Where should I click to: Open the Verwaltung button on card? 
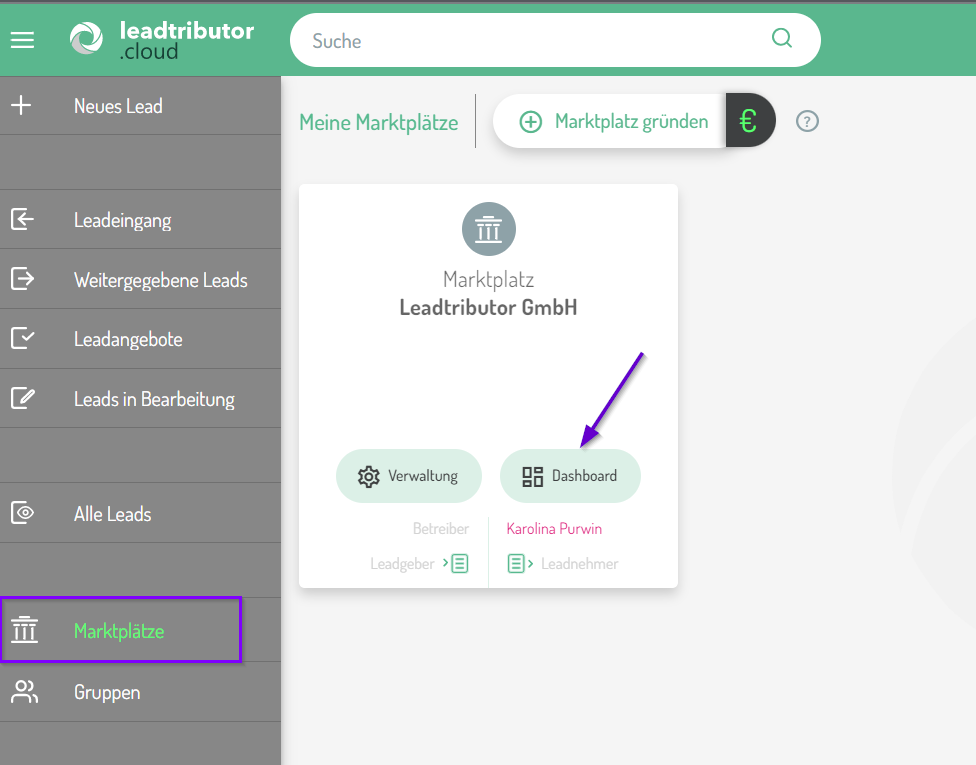(408, 476)
